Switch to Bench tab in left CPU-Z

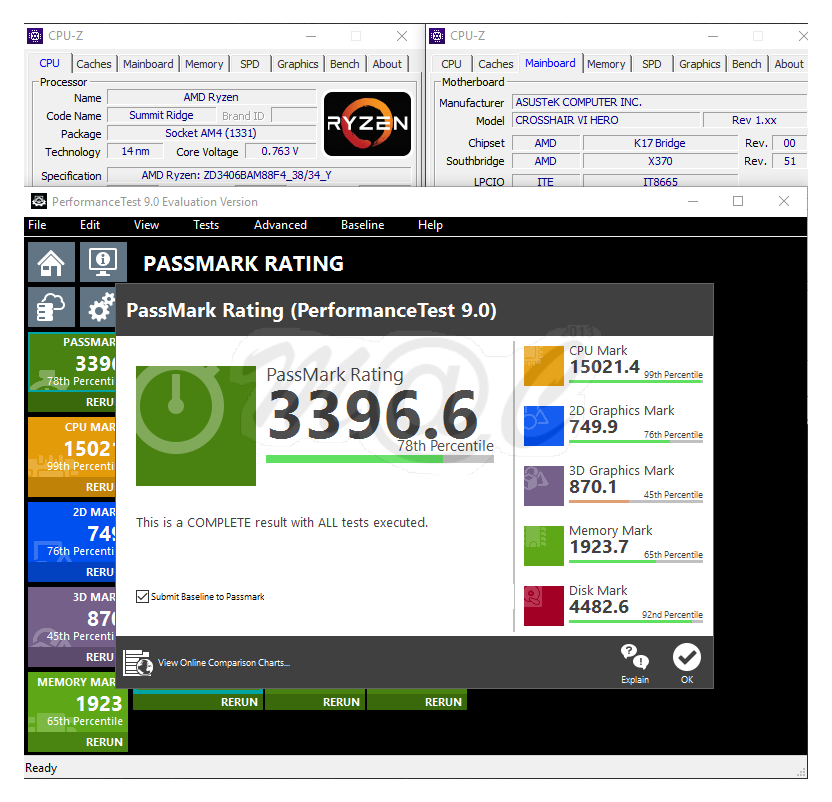point(344,64)
